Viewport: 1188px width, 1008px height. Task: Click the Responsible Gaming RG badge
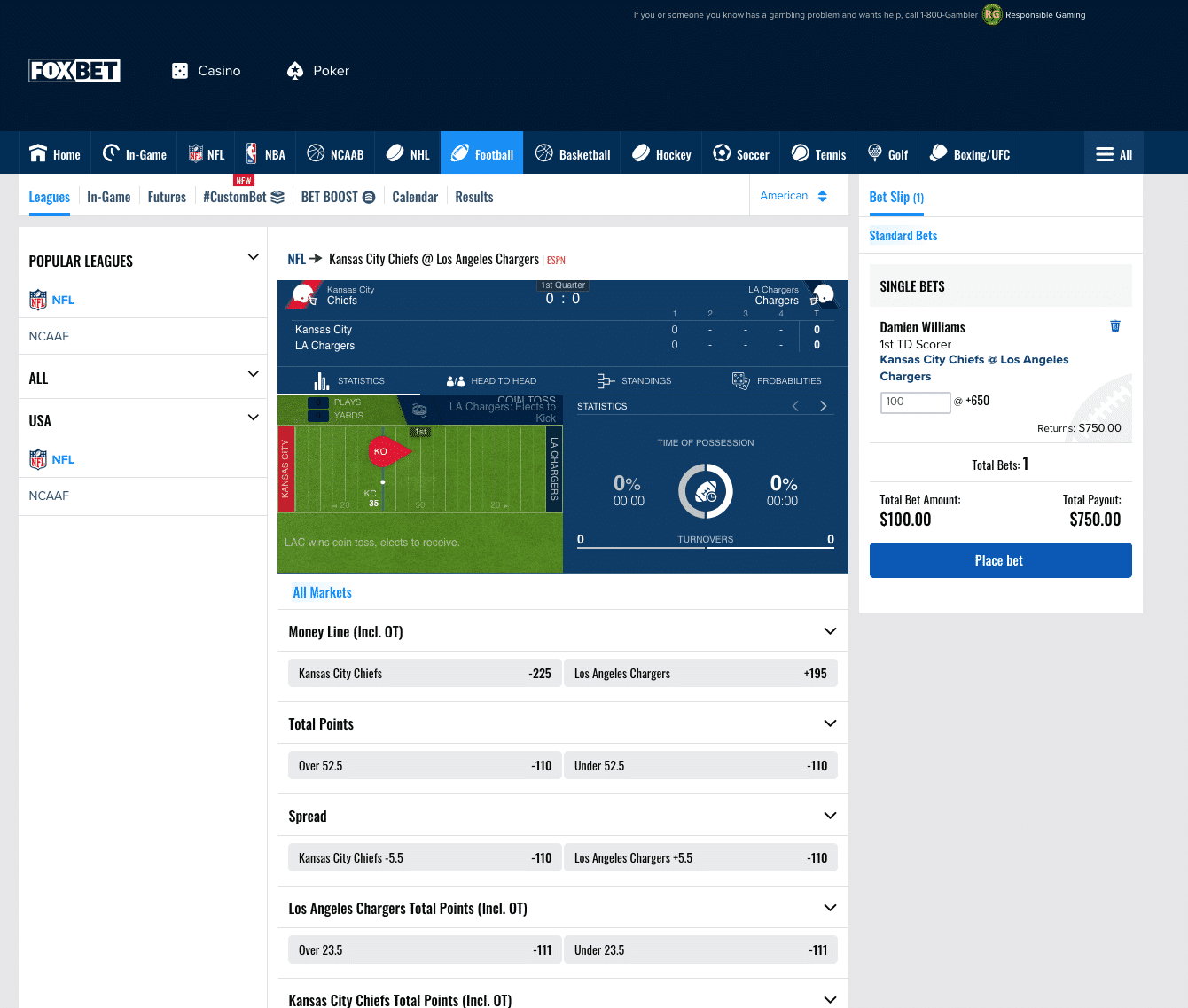(x=992, y=14)
